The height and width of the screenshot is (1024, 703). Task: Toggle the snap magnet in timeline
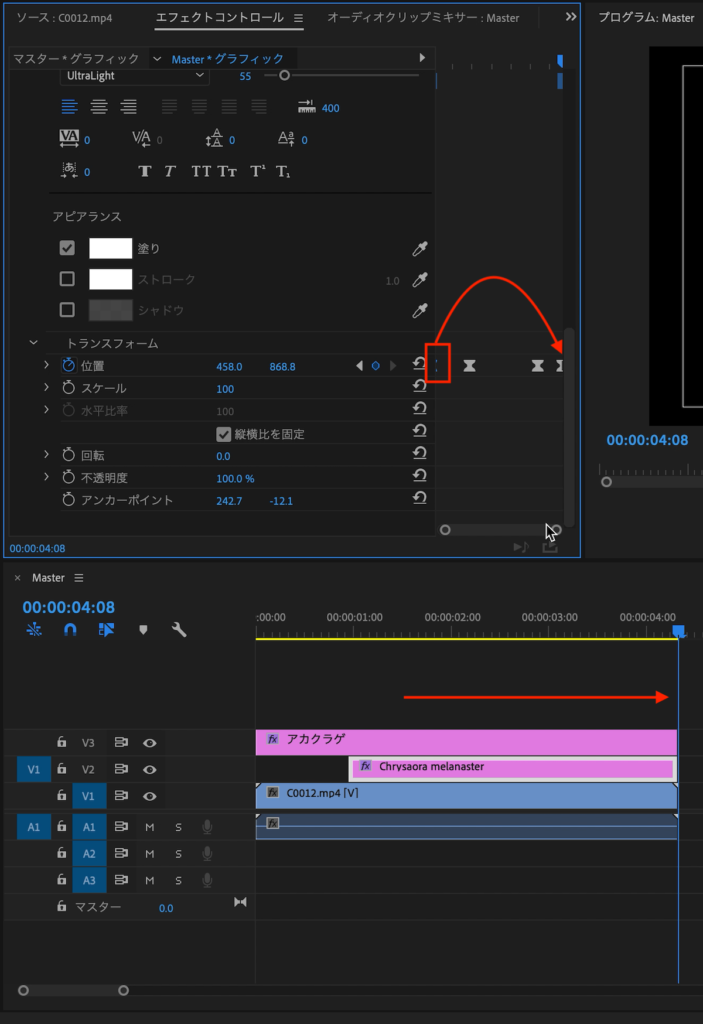[x=70, y=630]
